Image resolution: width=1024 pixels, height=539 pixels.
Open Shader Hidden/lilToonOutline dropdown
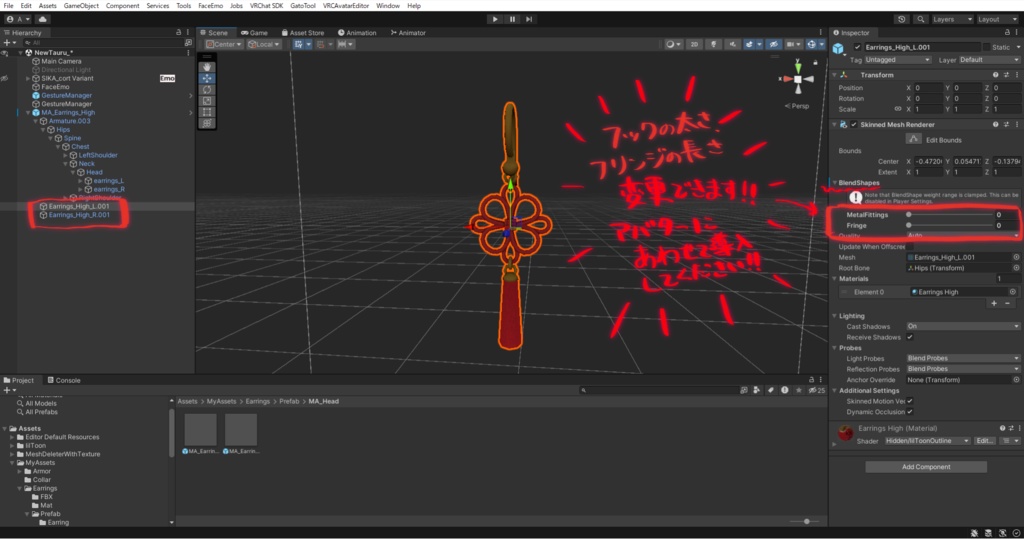click(927, 441)
